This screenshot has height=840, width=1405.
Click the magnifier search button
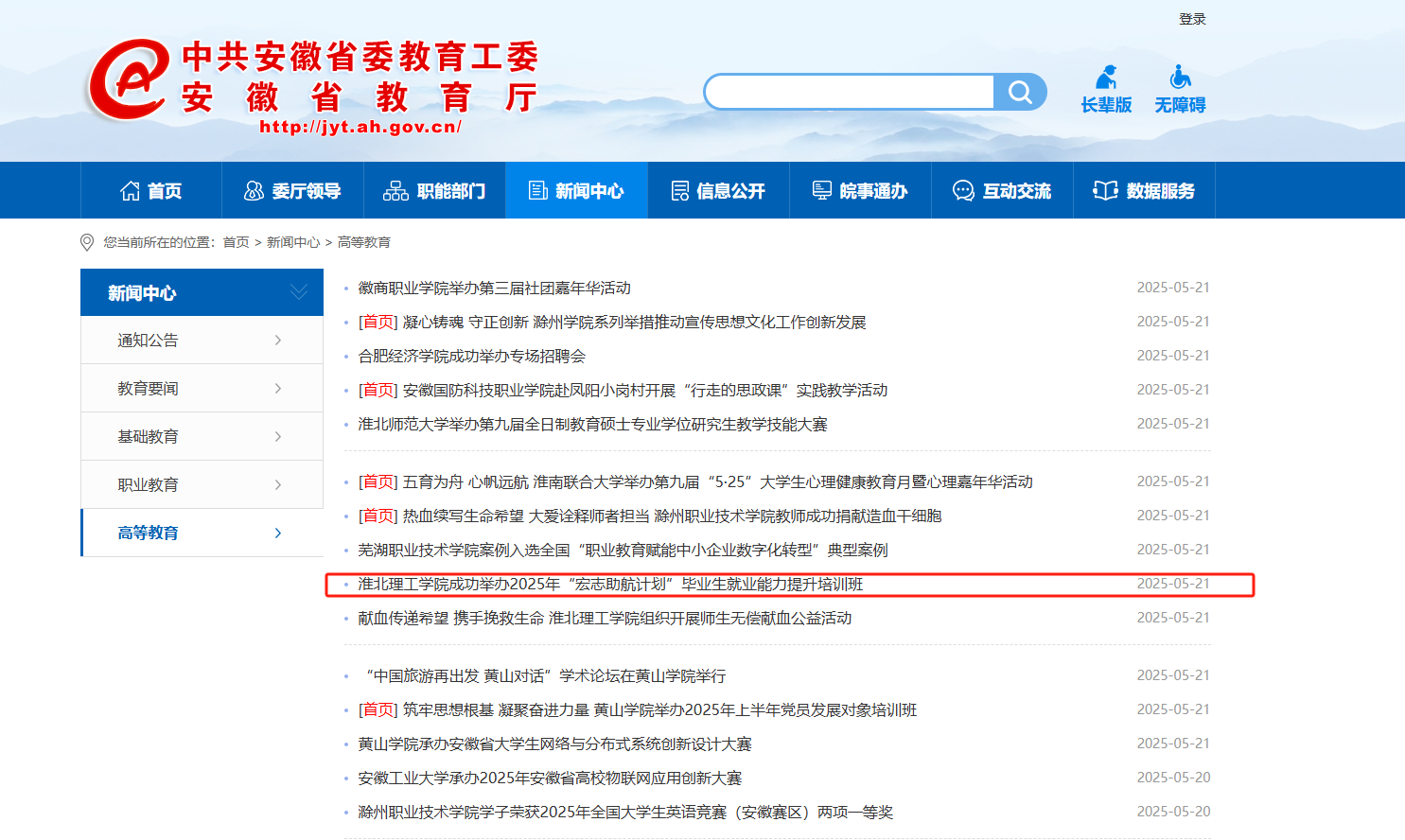click(1020, 92)
